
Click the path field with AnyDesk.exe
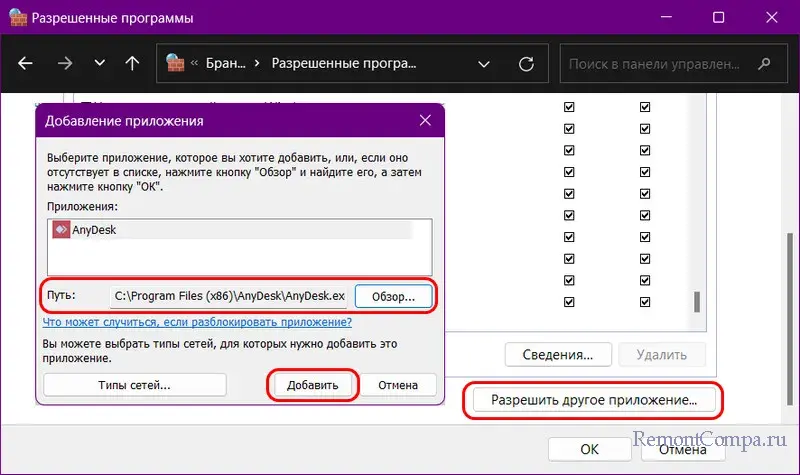click(229, 296)
